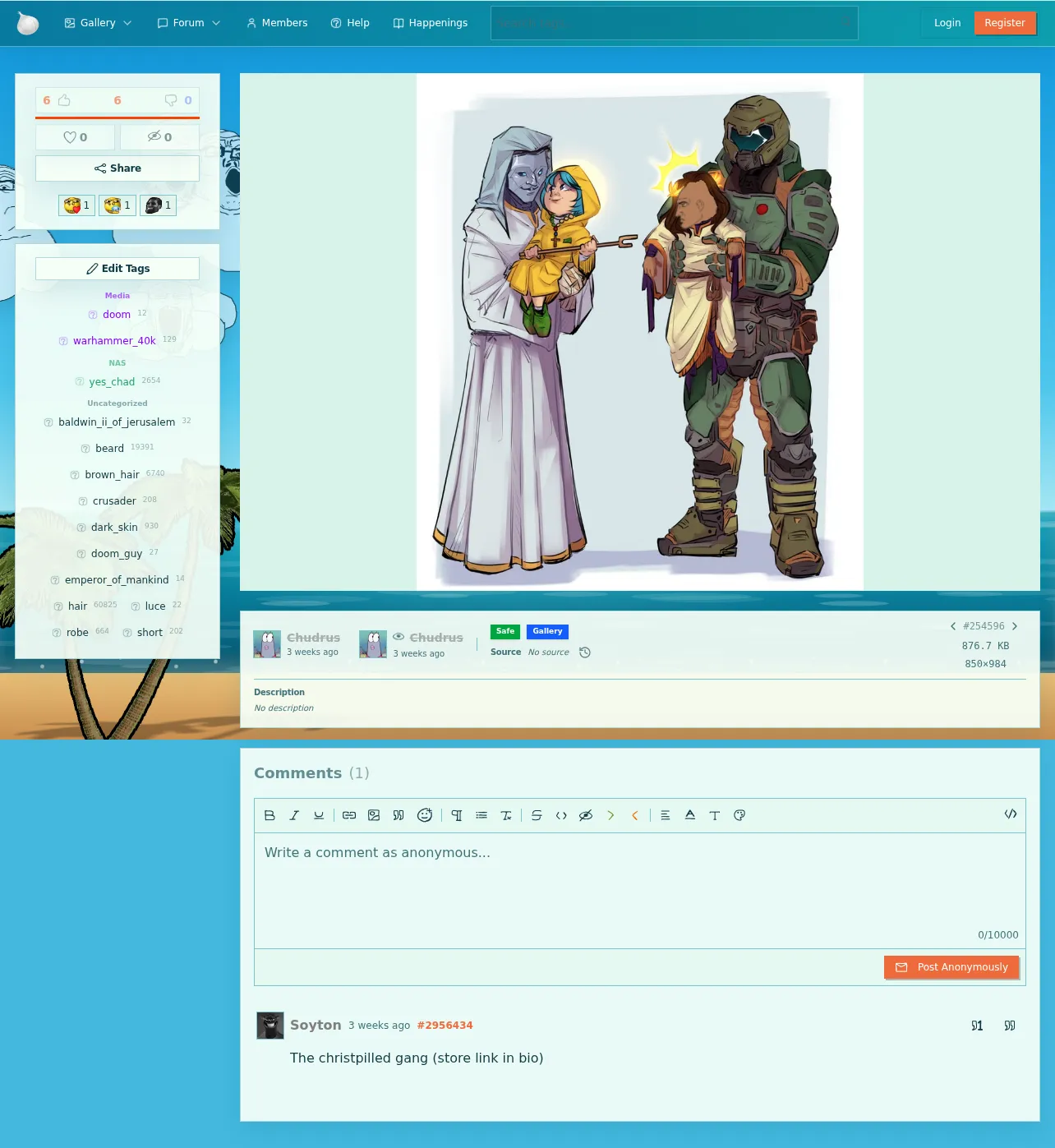The image size is (1055, 1148).
Task: Click the Gallery badge
Action: [547, 632]
